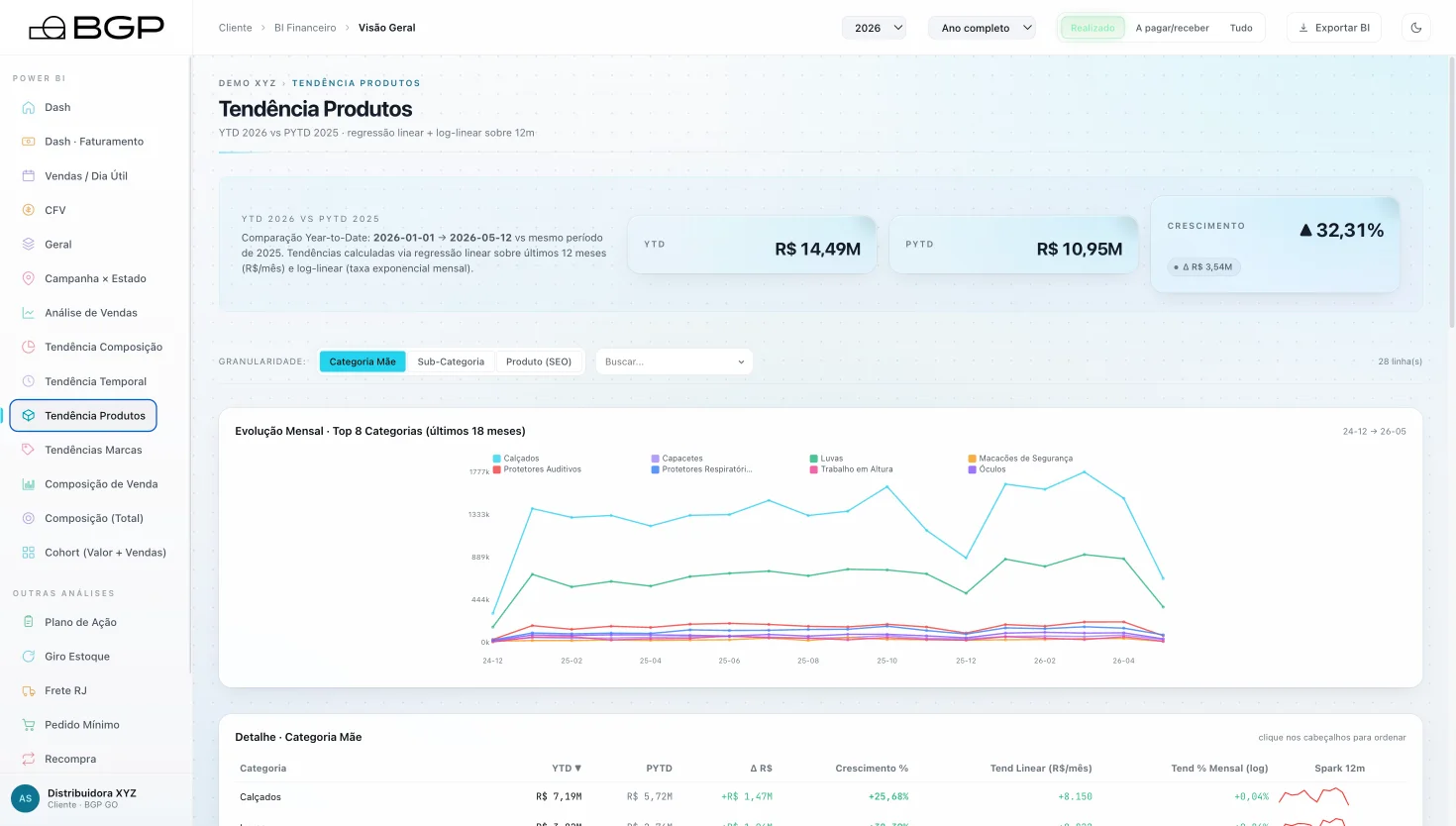
Task: Click the Categoria column header
Action: tap(262, 769)
